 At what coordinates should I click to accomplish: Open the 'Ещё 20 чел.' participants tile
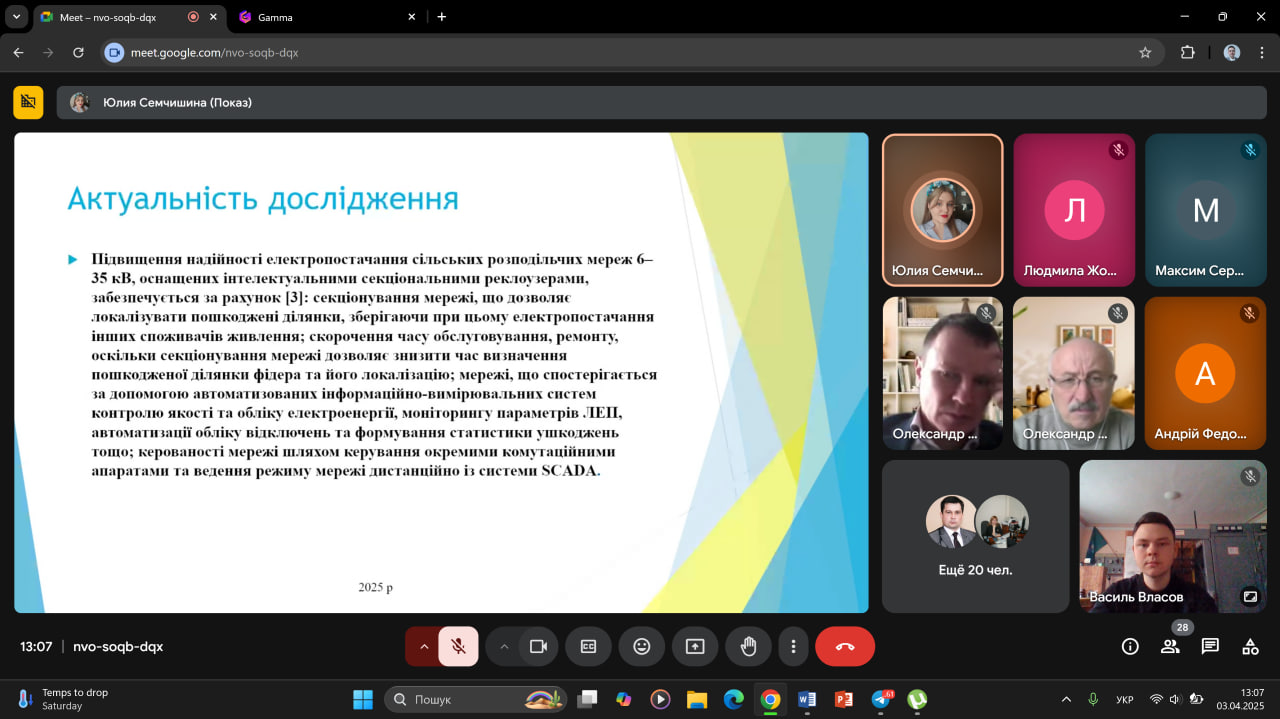[x=975, y=536]
